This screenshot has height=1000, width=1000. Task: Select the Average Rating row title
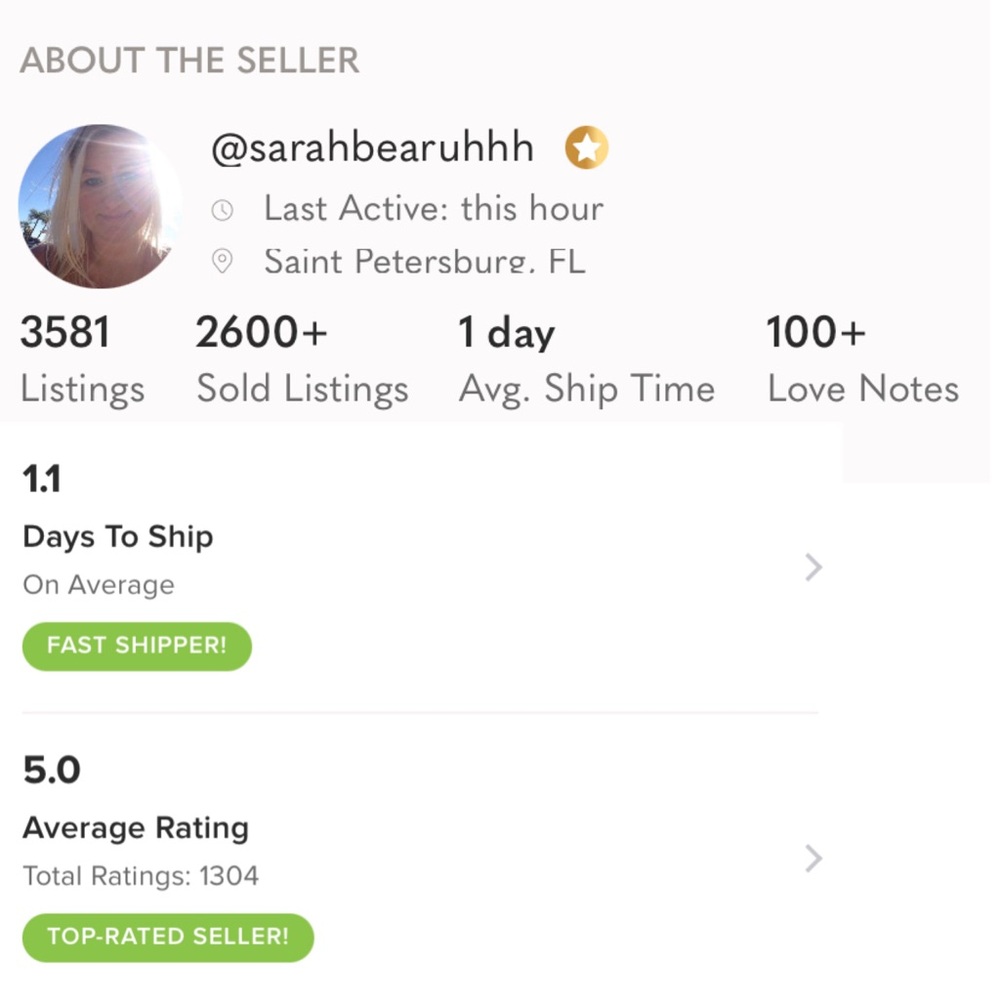[x=136, y=828]
